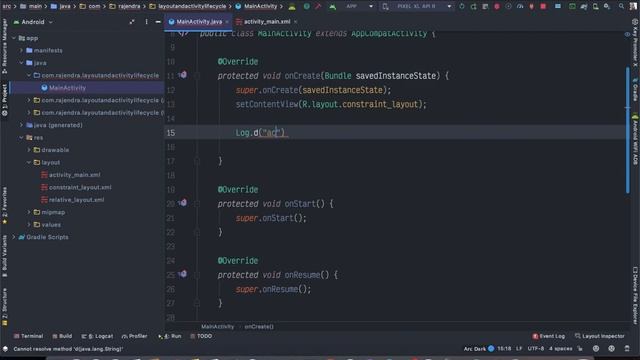The width and height of the screenshot is (640, 360).
Task: Click the override gutter icon beside onResume
Action: (182, 274)
